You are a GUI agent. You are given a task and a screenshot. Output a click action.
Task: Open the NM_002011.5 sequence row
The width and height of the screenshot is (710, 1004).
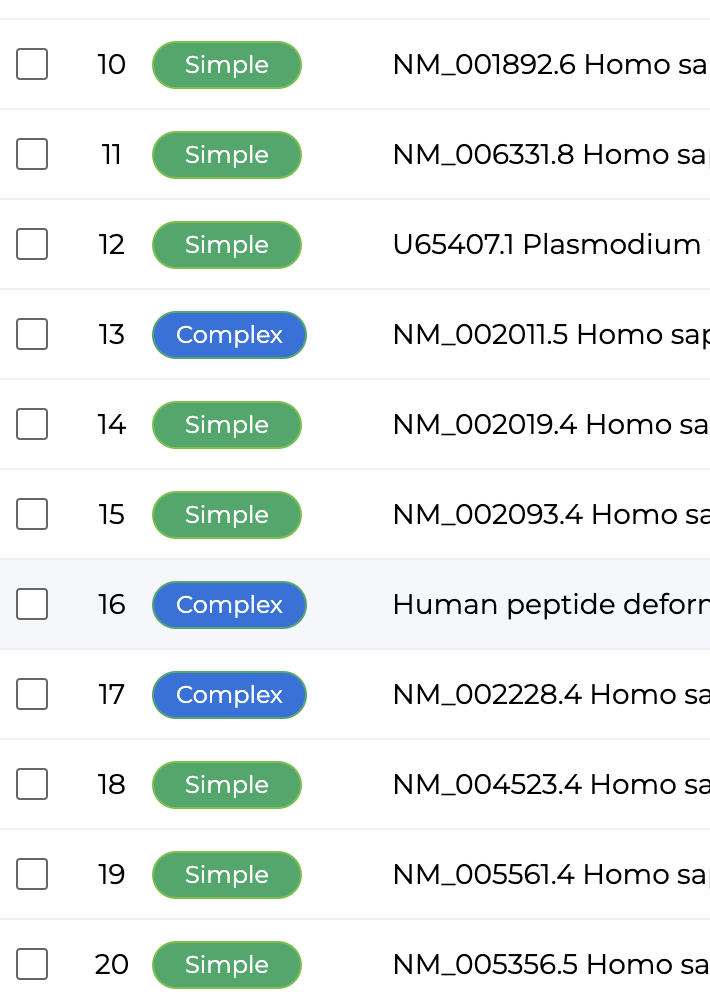coord(551,335)
